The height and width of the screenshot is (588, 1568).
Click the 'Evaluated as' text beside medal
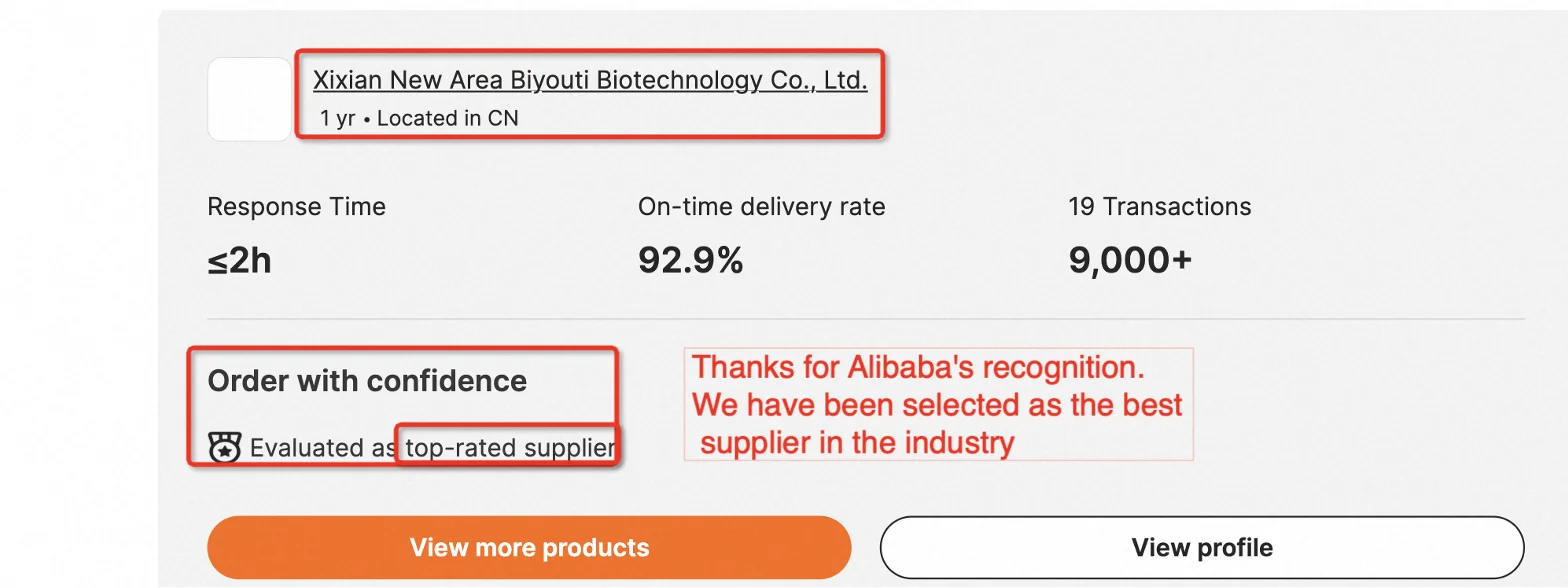point(322,448)
